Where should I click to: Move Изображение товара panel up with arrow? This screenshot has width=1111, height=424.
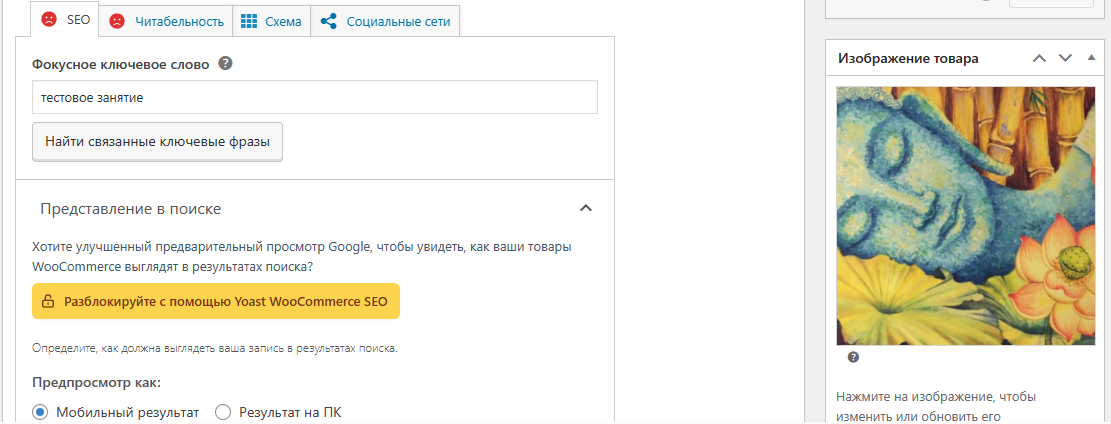(1039, 59)
